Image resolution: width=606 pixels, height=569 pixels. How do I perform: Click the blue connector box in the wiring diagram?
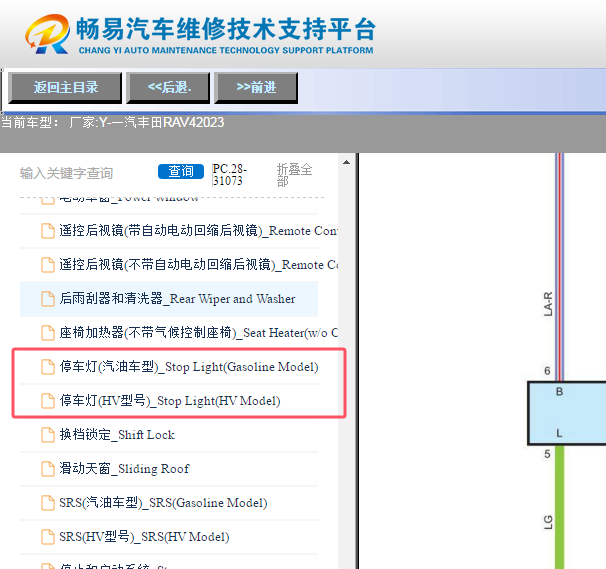[x=567, y=413]
